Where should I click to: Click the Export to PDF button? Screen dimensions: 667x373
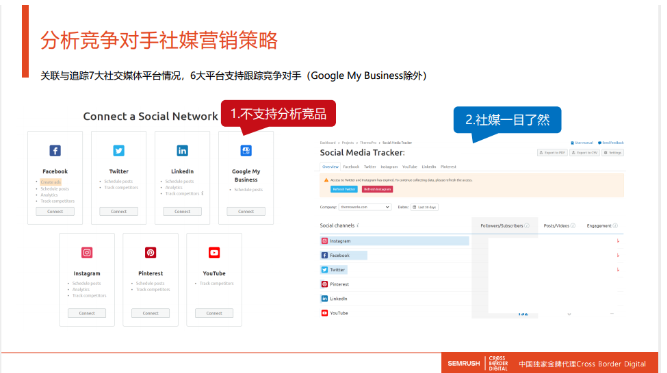[x=552, y=153]
